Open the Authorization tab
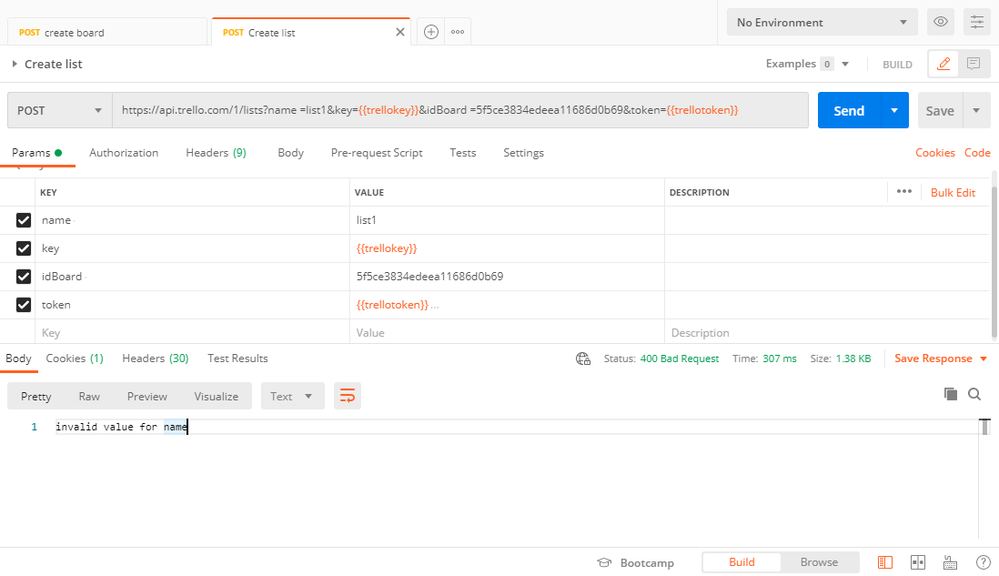 (124, 153)
